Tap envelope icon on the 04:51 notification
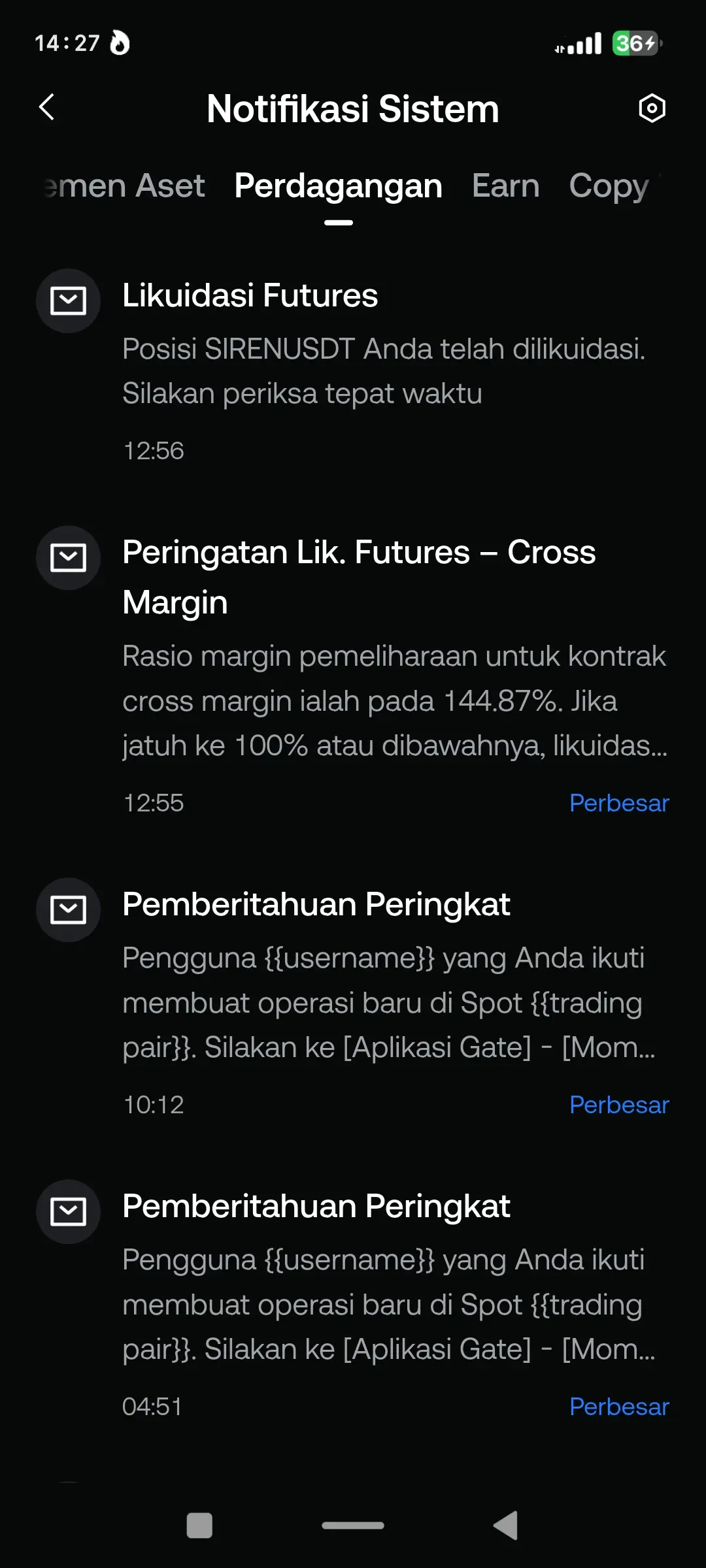Viewport: 706px width, 1568px height. [68, 1212]
